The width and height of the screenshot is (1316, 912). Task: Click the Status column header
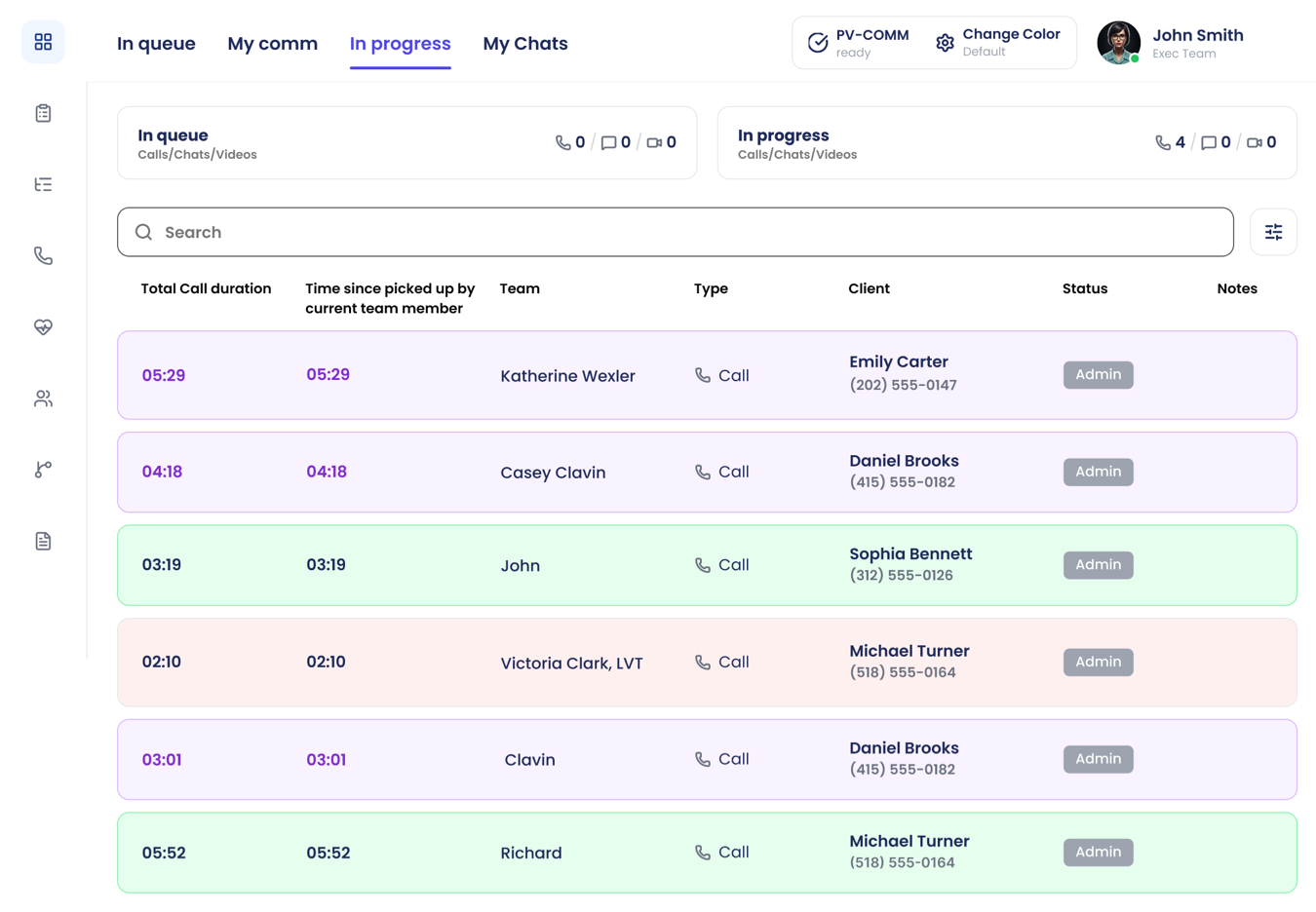coord(1085,288)
